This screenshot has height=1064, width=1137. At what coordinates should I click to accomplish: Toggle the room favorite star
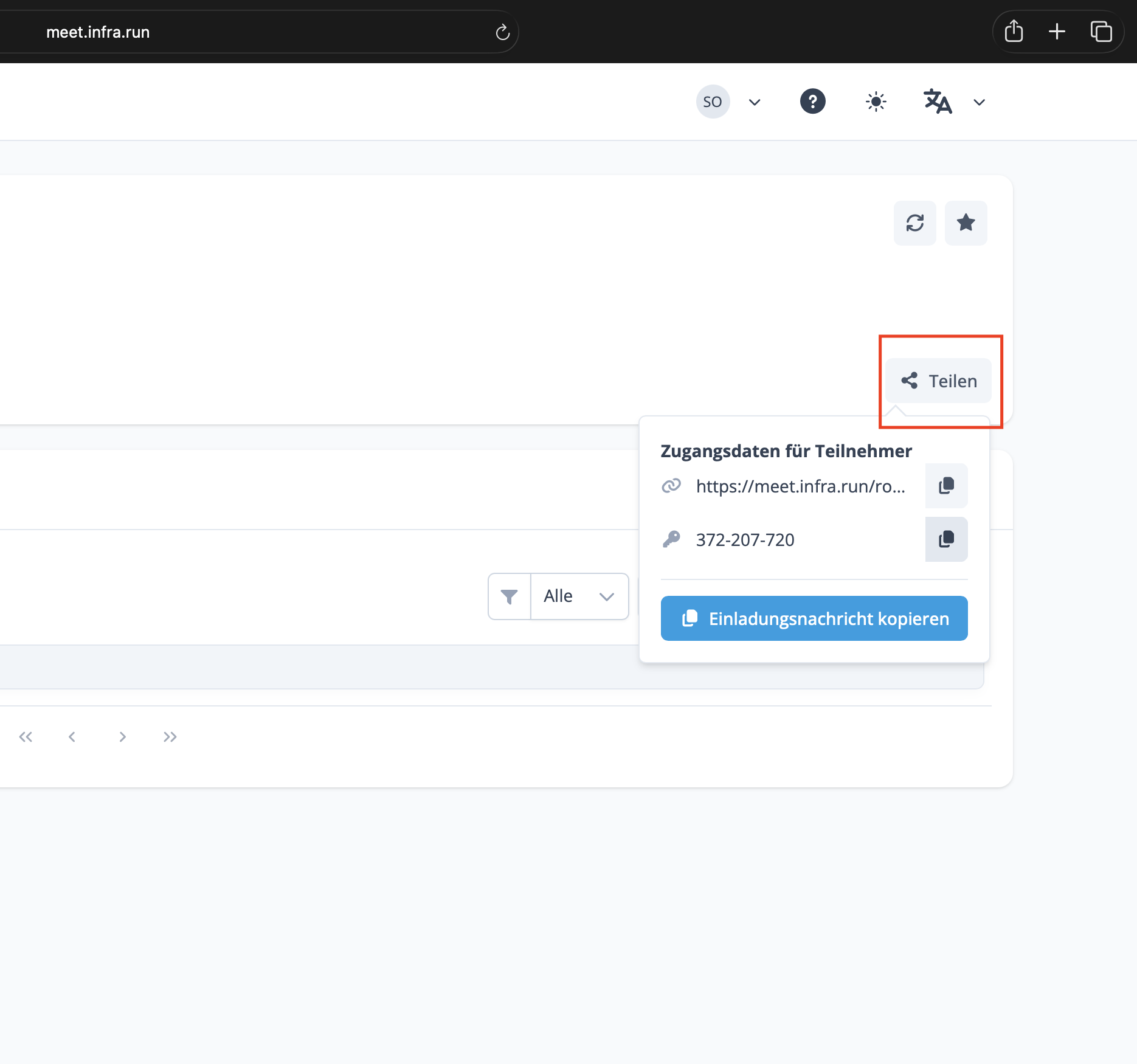(966, 223)
